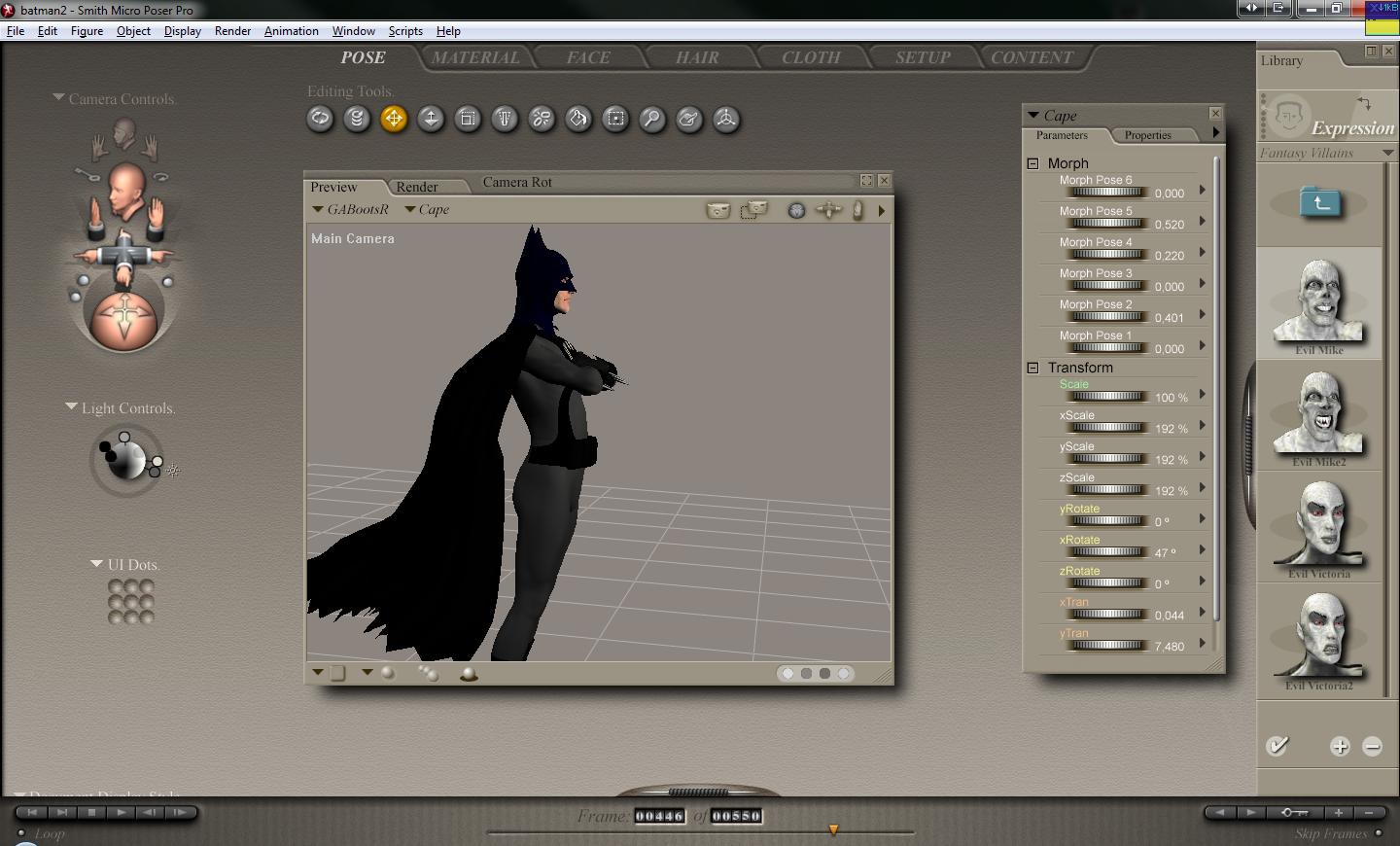Click the play animation button

pos(121,812)
